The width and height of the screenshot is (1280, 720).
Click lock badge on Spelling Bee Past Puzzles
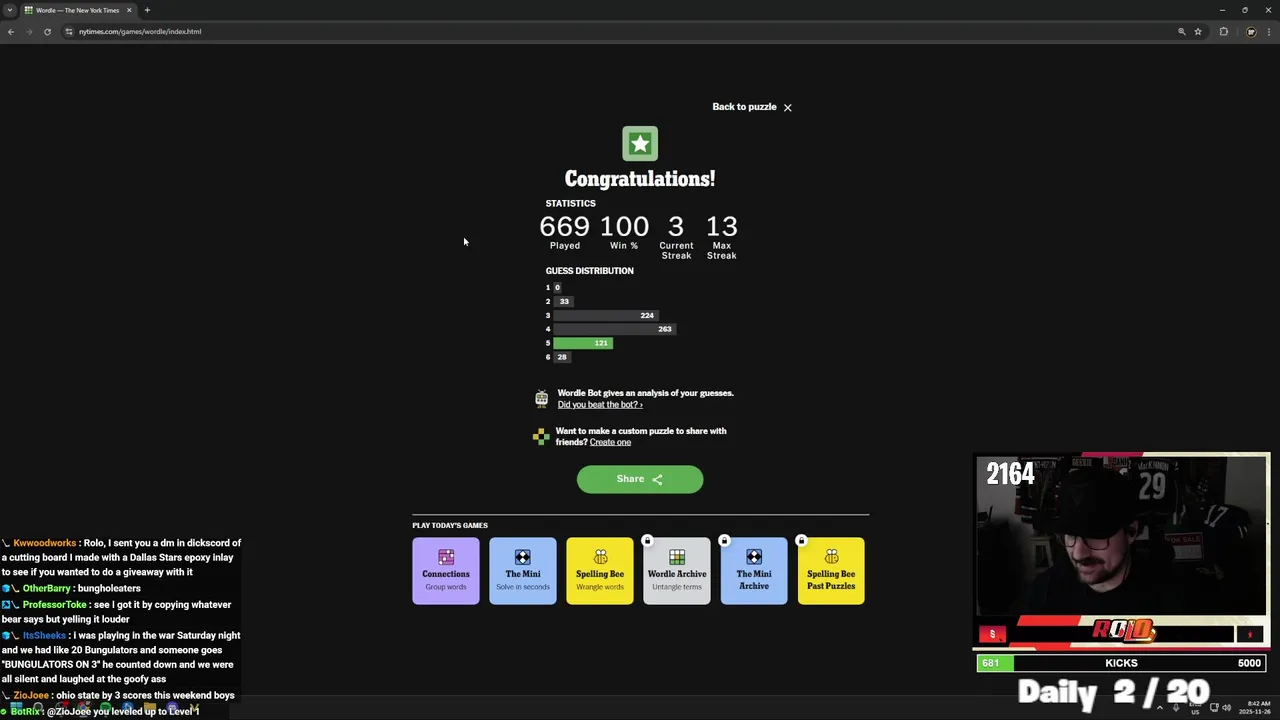coord(801,541)
